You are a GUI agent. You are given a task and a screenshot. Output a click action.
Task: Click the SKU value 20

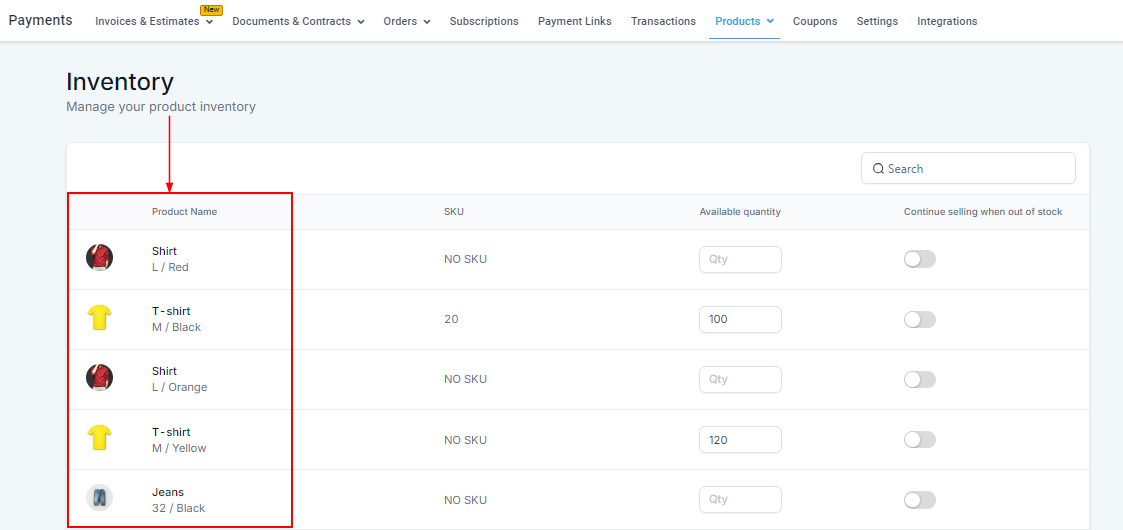[451, 319]
